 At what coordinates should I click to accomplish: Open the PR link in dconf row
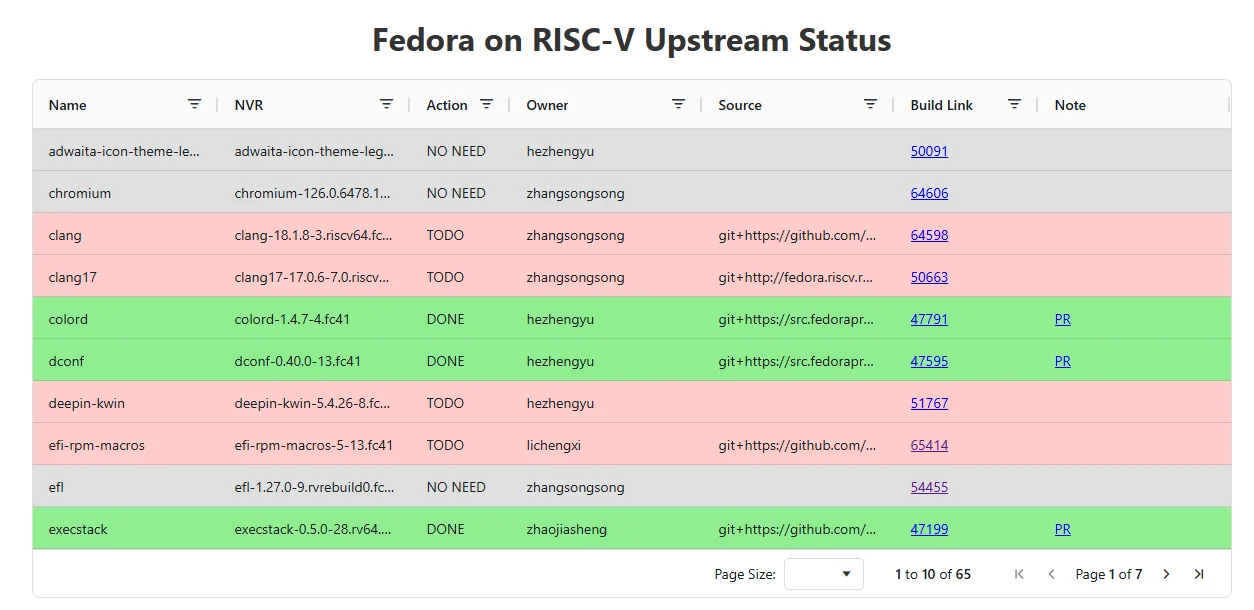(x=1062, y=361)
